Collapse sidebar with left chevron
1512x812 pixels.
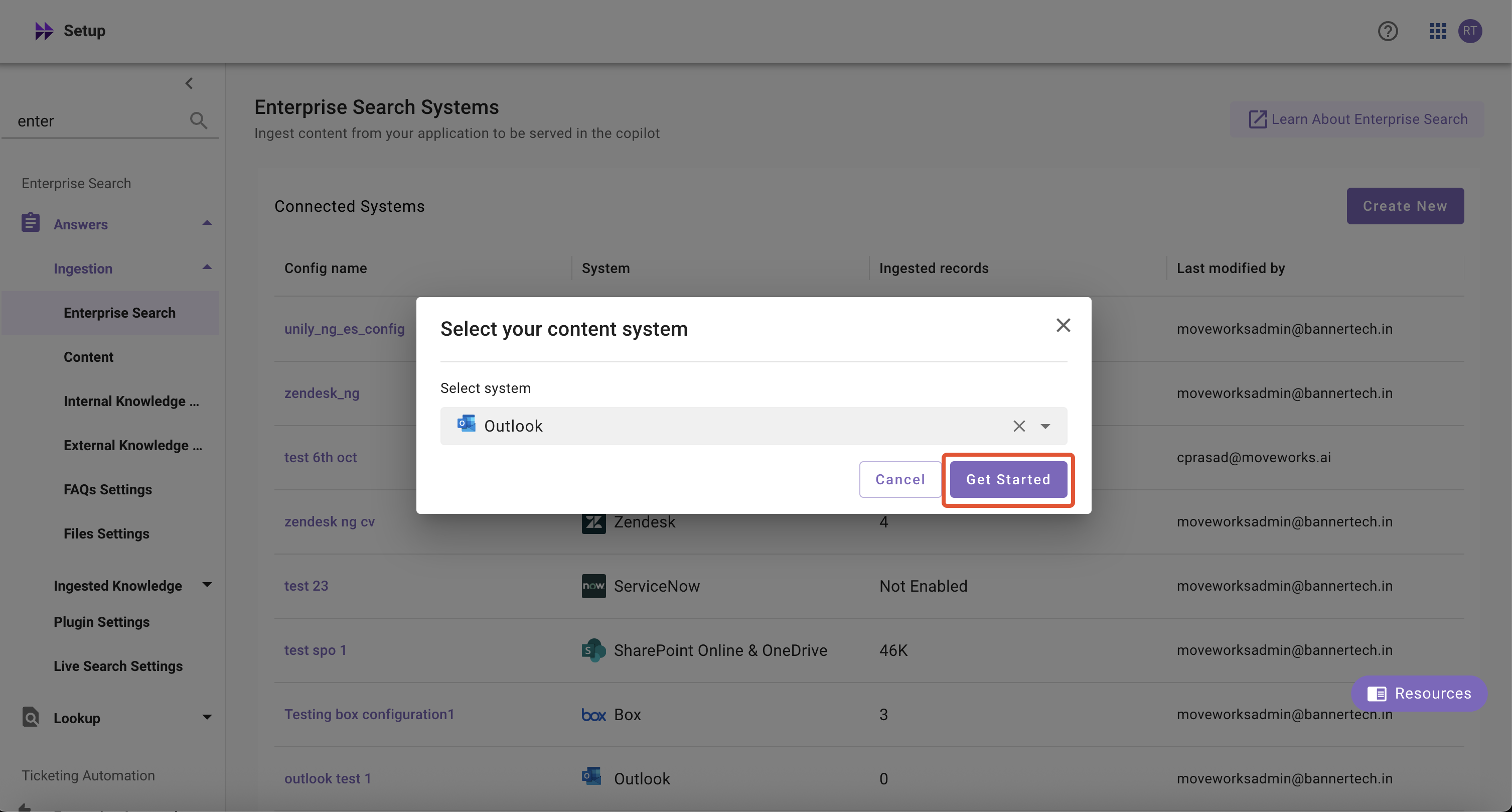click(189, 83)
